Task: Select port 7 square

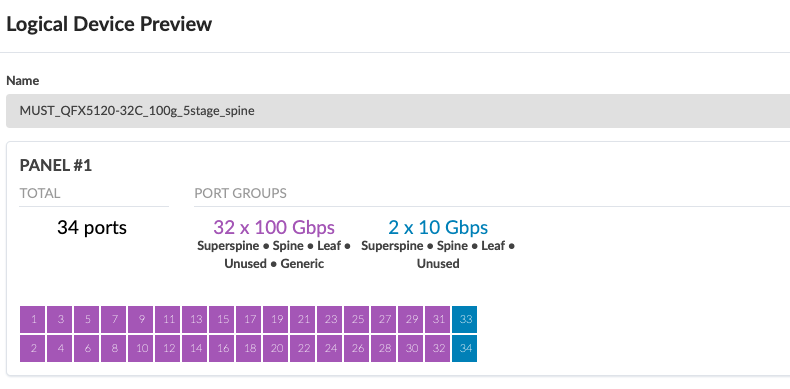Action: click(114, 319)
